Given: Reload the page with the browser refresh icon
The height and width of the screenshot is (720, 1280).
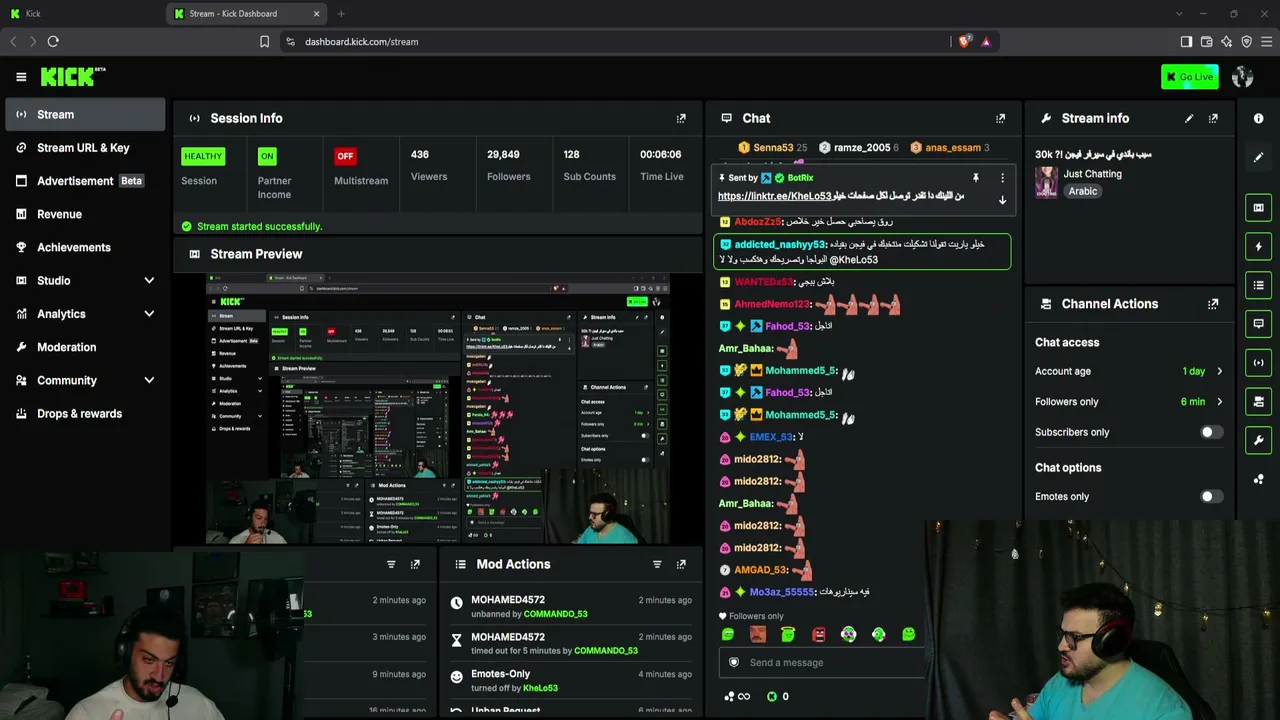Looking at the screenshot, I should coord(53,42).
